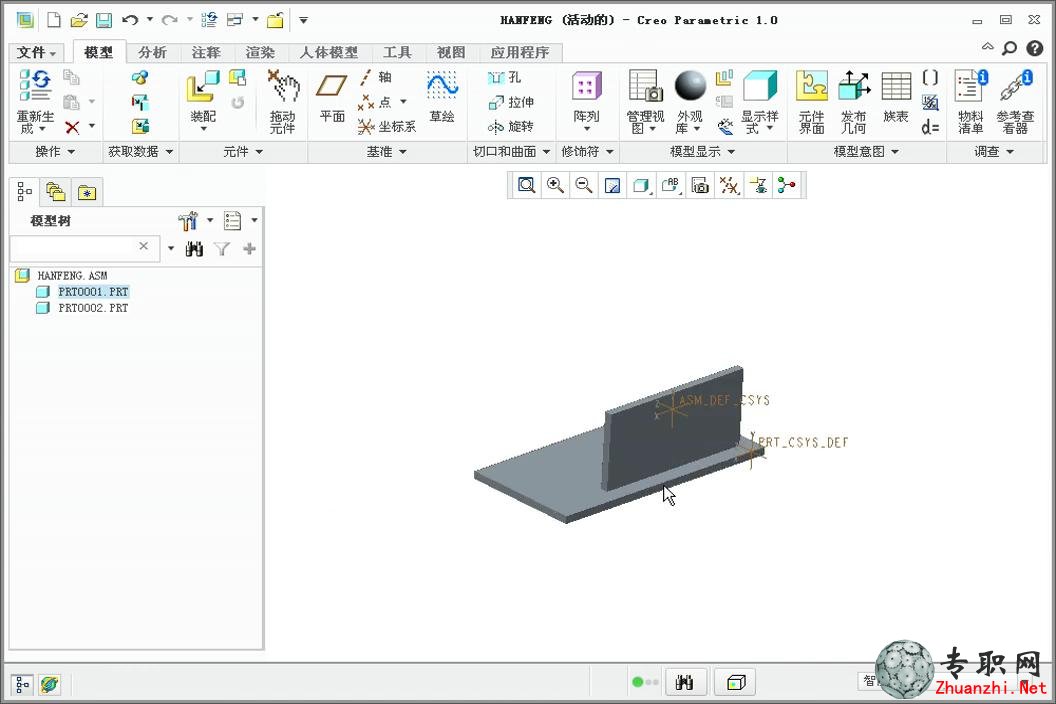Viewport: 1056px width, 704px height.
Task: Expand the 操作 group dropdown
Action: coord(55,152)
